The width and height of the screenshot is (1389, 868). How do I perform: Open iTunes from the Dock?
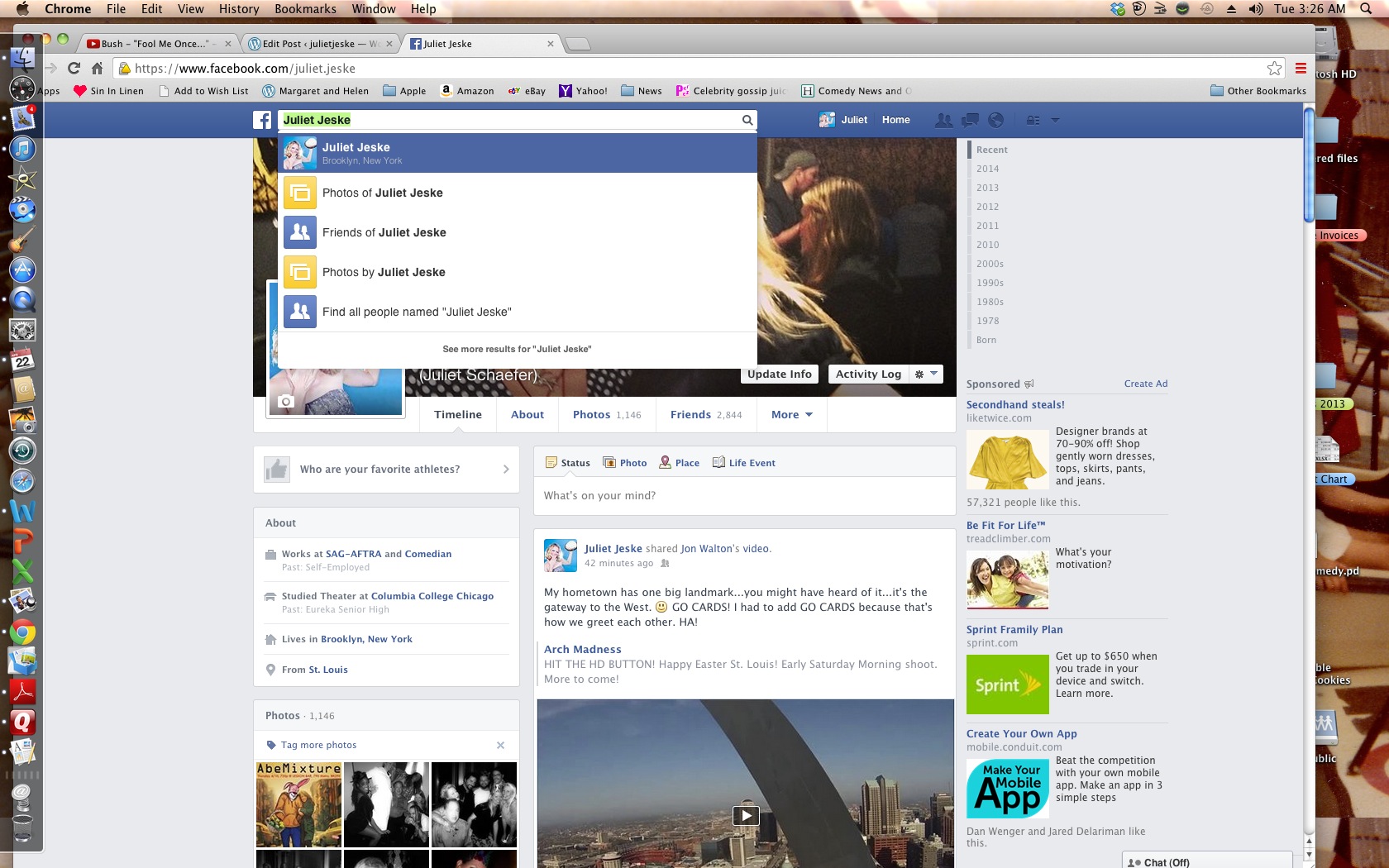click(x=22, y=149)
